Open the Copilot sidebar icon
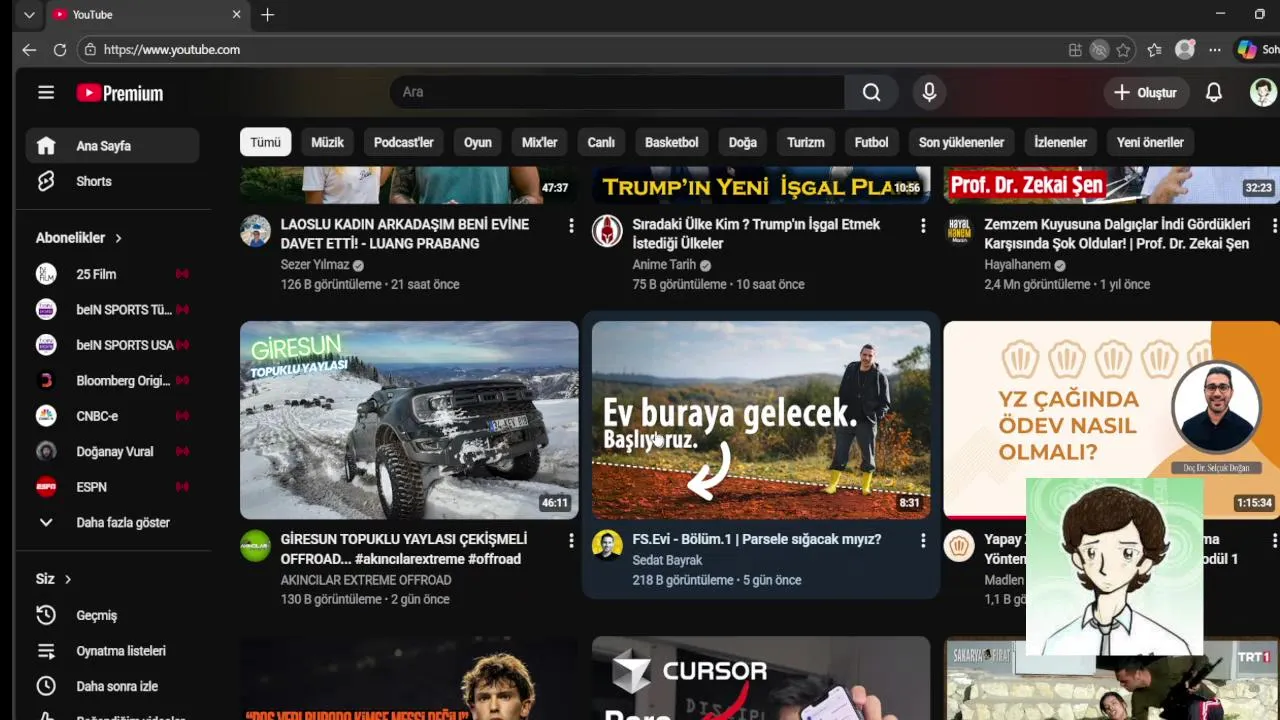Viewport: 1280px width, 720px height. tap(1246, 49)
